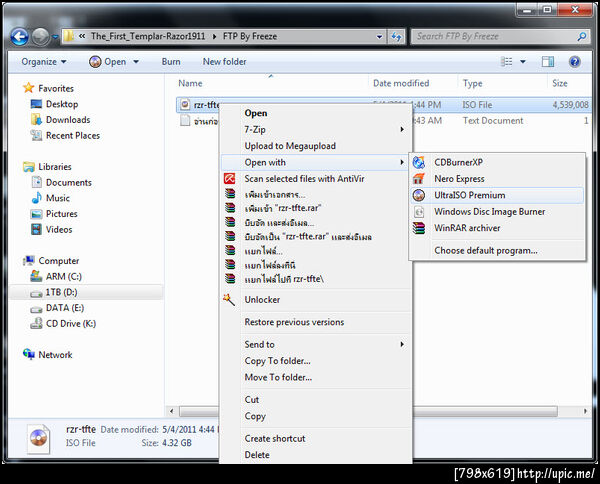The image size is (600, 484).
Task: Click the Computer icon in sidebar
Action: [29, 261]
